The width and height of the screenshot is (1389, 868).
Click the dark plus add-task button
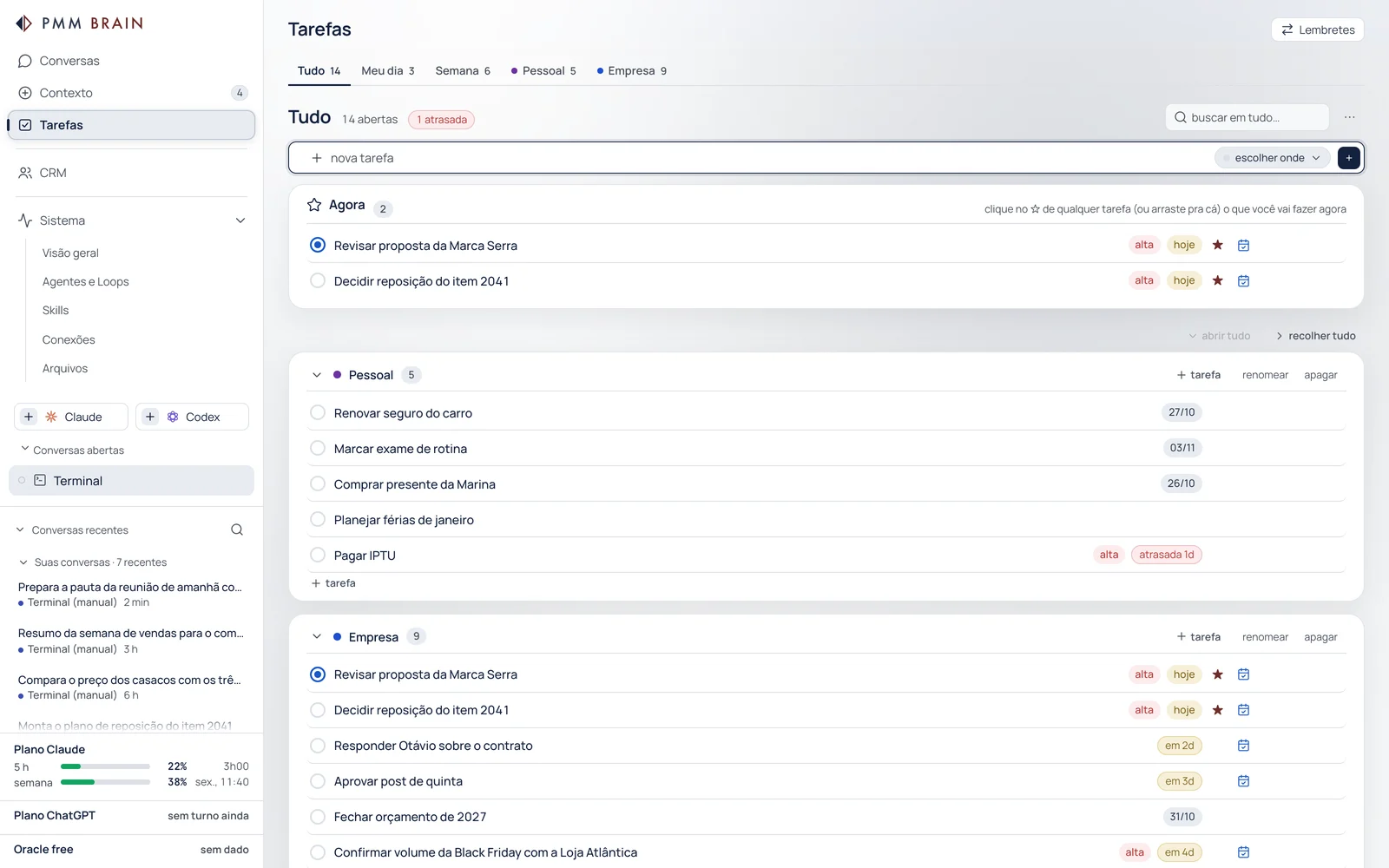1349,158
